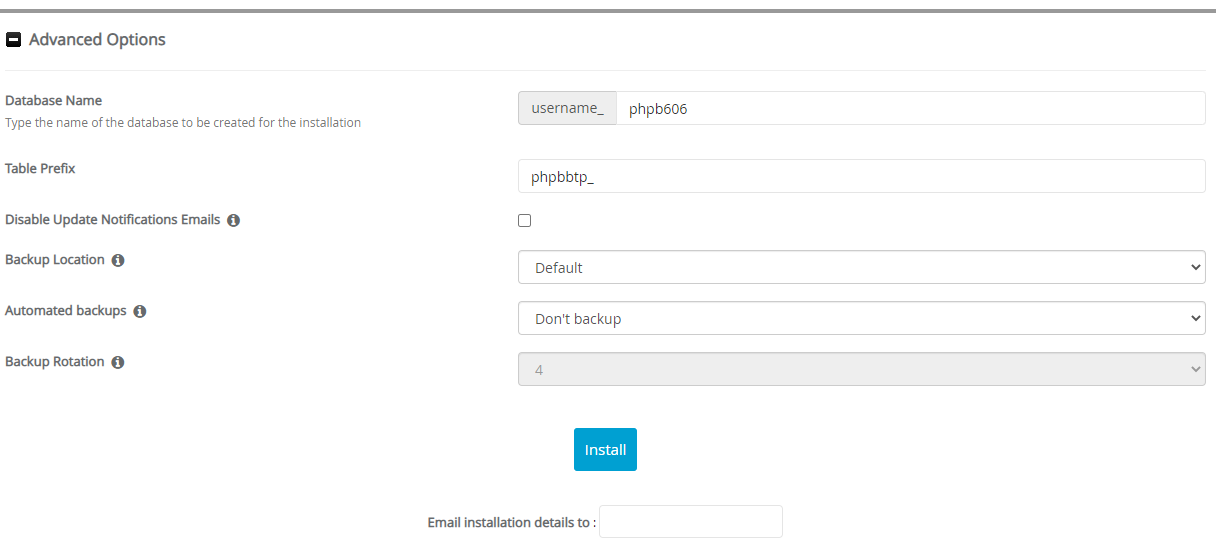Click the Email installation details input box
1216x551 pixels.
tap(691, 522)
